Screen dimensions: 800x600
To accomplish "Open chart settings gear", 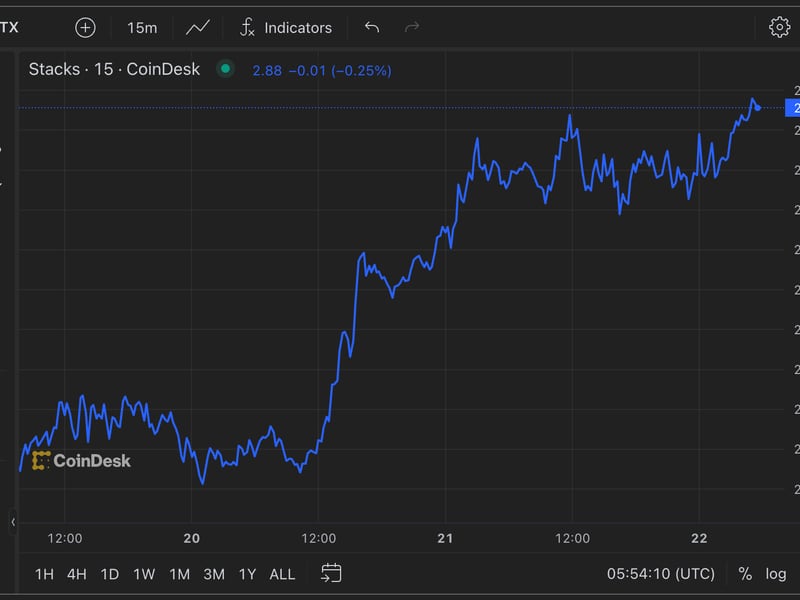I will tap(779, 27).
